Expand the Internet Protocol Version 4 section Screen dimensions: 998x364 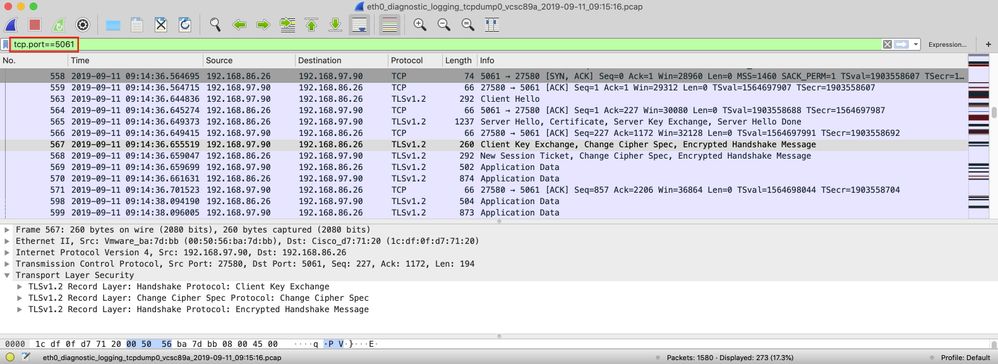click(x=7, y=253)
